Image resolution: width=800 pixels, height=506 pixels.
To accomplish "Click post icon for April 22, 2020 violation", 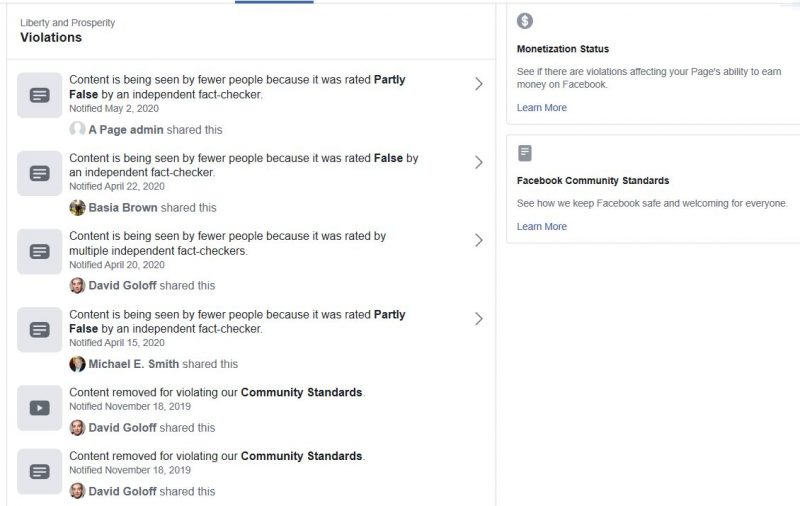I will click(x=40, y=173).
